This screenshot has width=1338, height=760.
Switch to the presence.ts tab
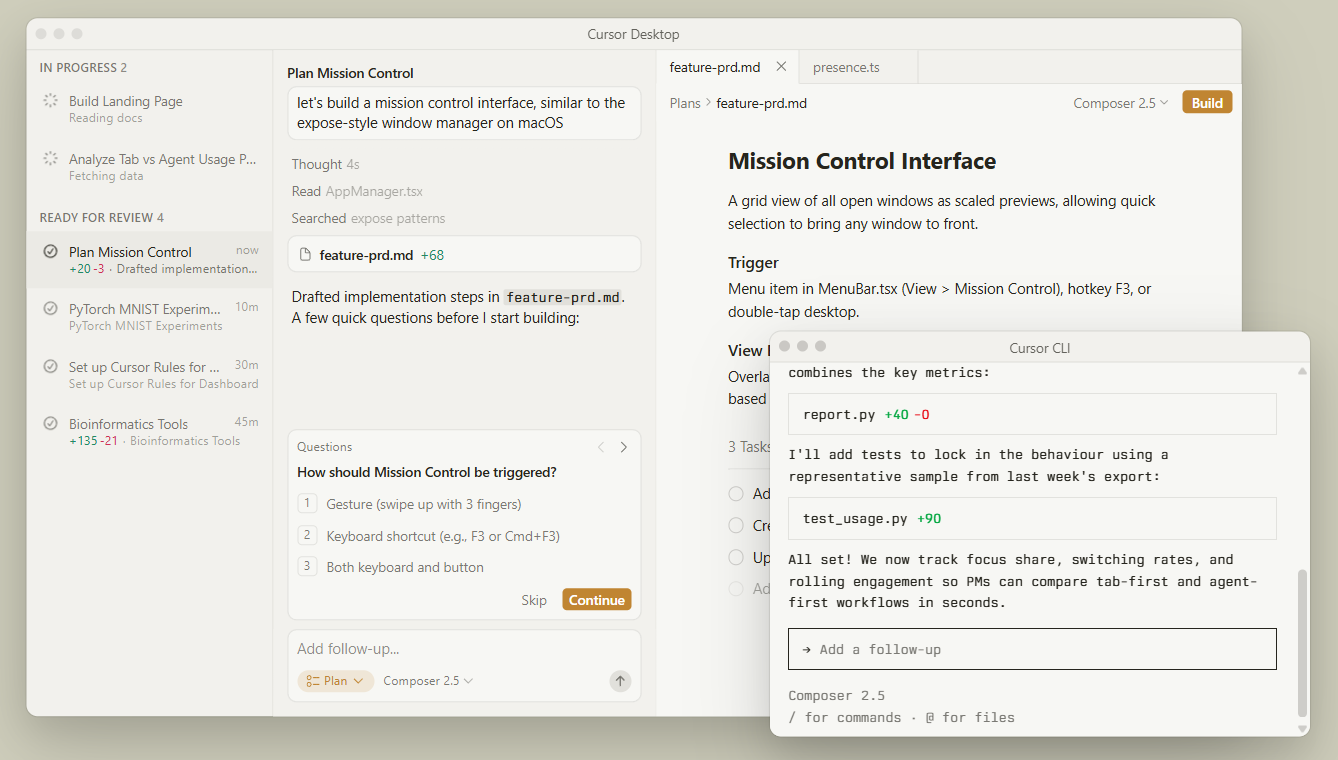point(858,67)
